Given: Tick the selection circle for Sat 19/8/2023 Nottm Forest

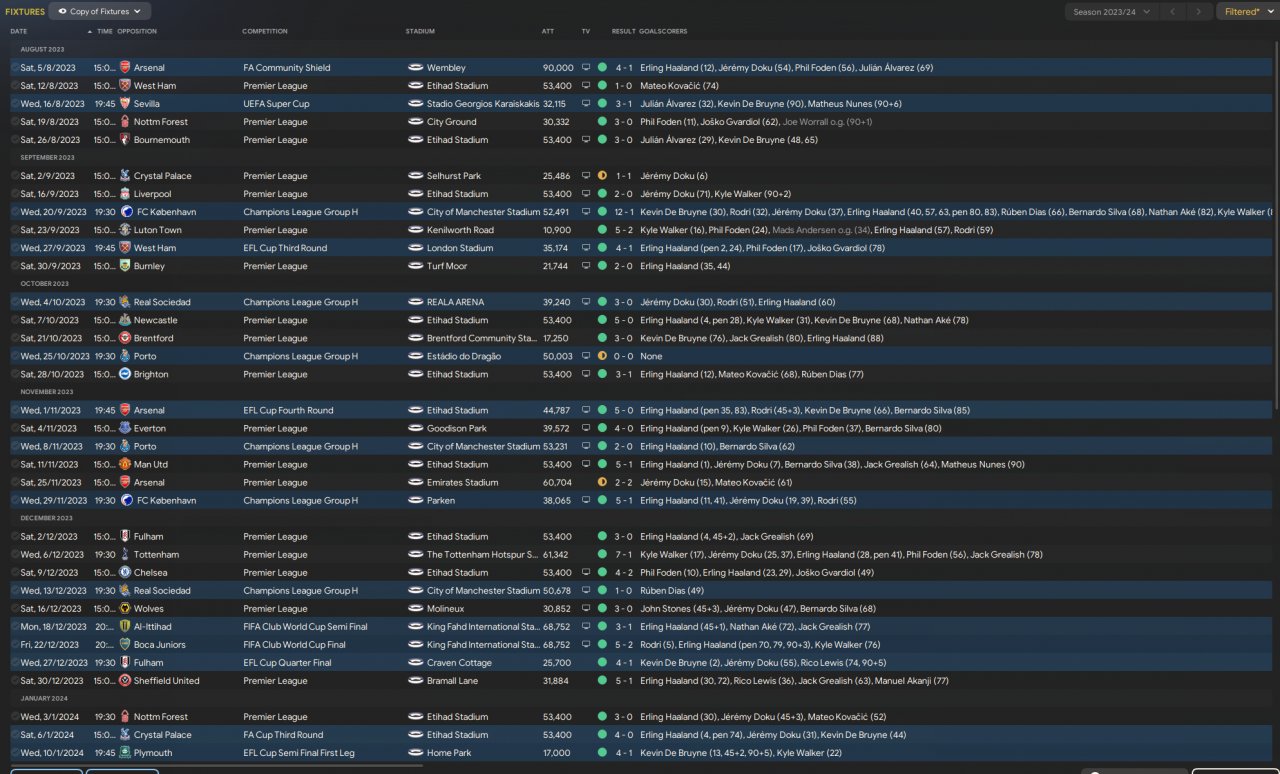Looking at the screenshot, I should 14,122.
